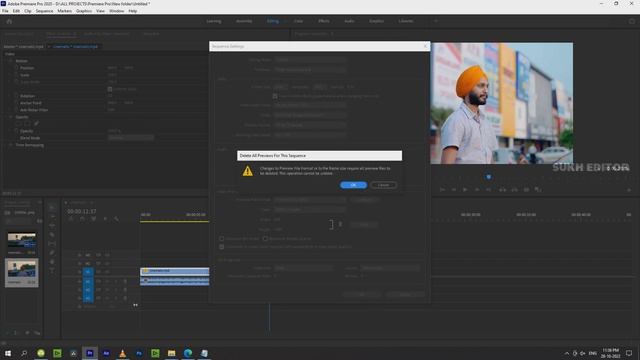
Task: Select the Ripple Edit tool
Action: click(x=52, y=225)
